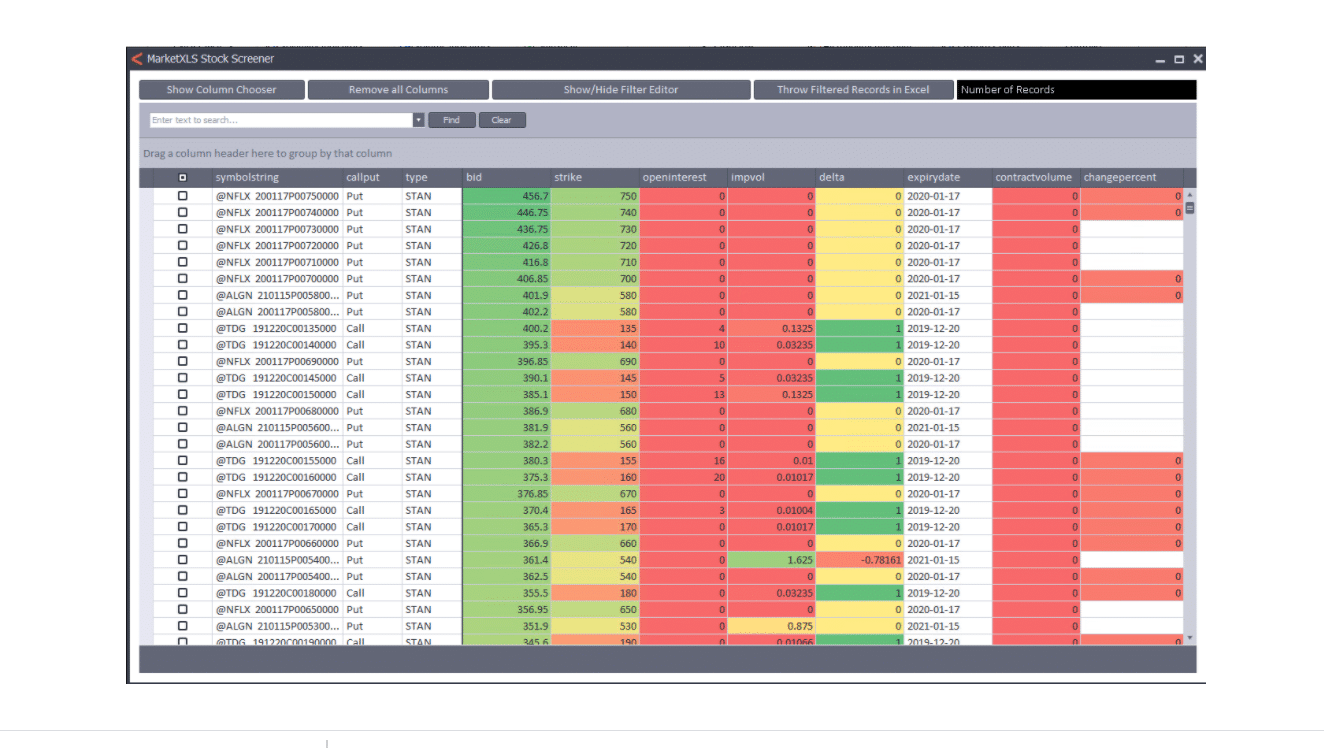The image size is (1324, 748).
Task: Check the box for NFLX 200117P00650000 row
Action: [182, 609]
